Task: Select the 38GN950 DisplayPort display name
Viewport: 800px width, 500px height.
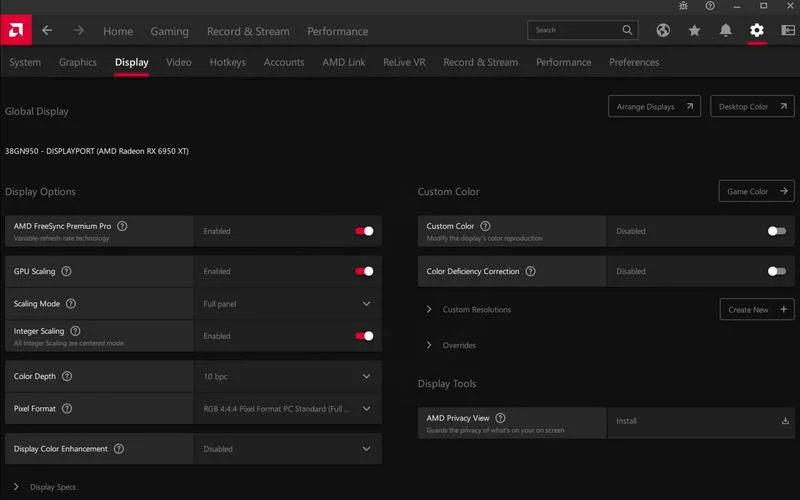Action: click(x=97, y=151)
